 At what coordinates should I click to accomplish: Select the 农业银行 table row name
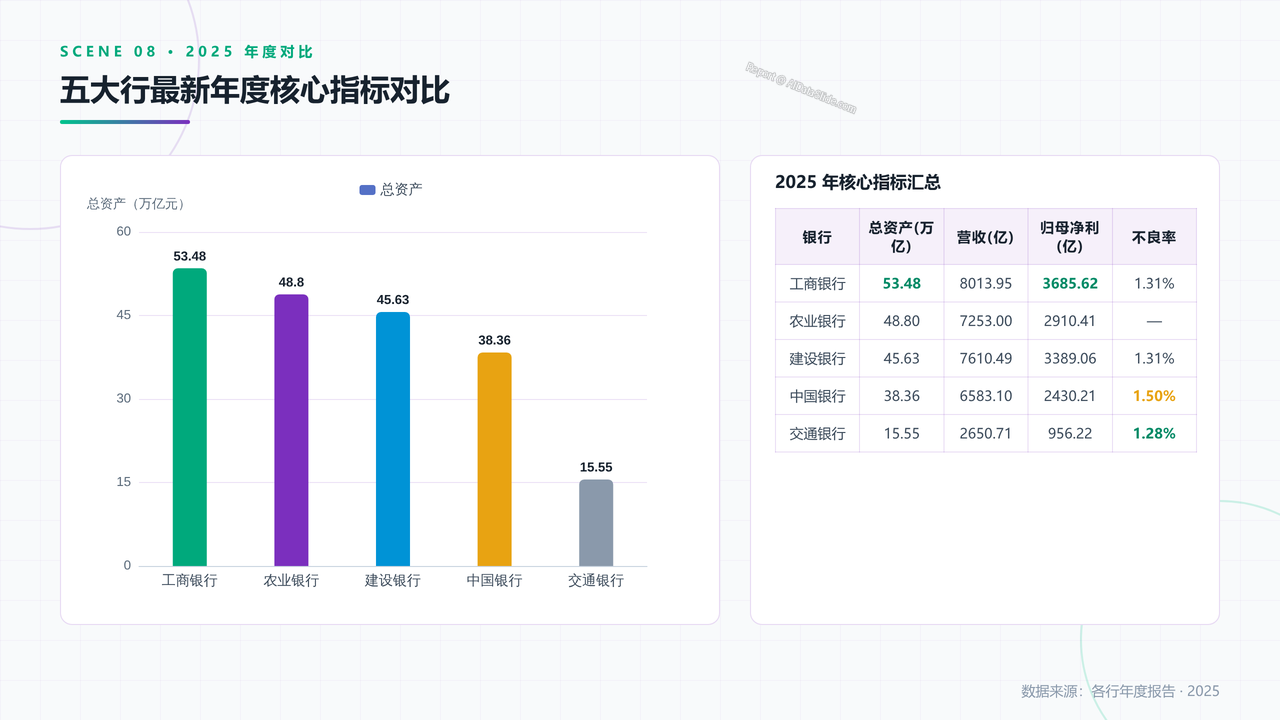[x=817, y=321]
